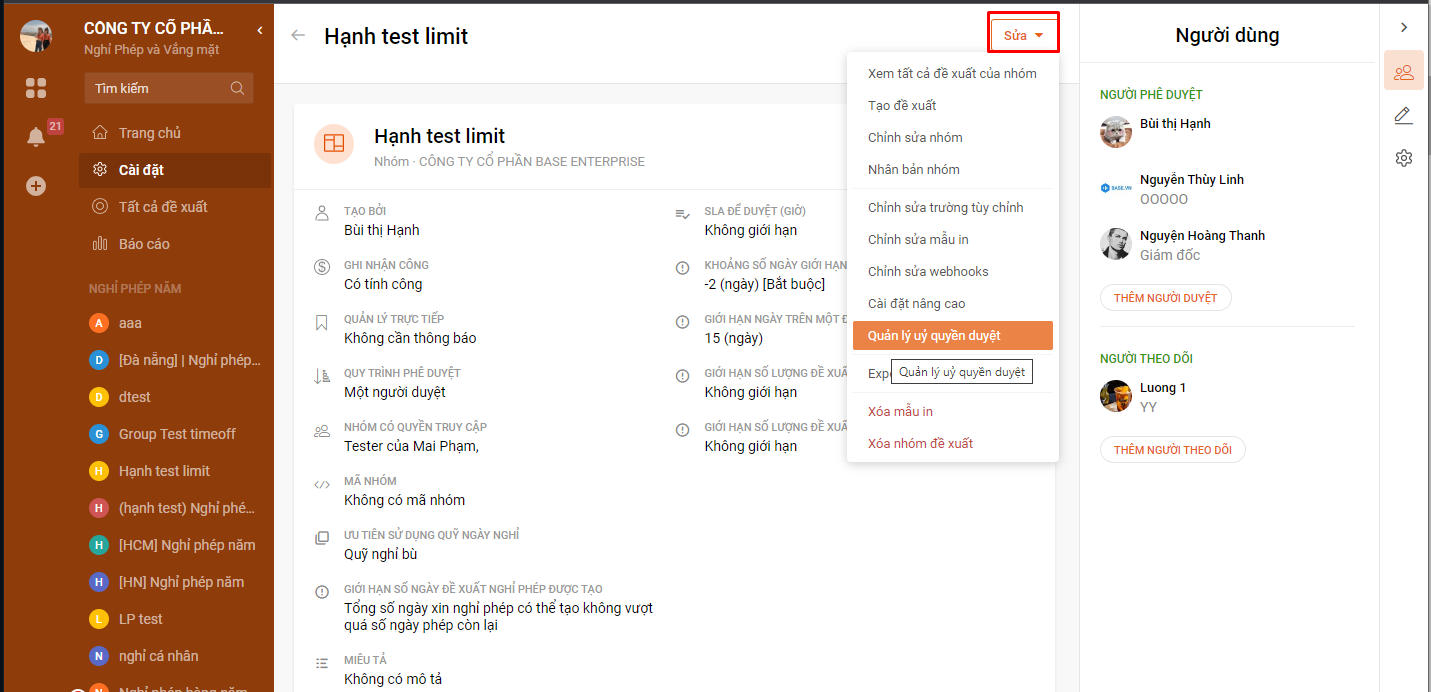Screen dimensions: 1431x692
Task: Click list icon beside Miêu tả
Action: (x=322, y=663)
